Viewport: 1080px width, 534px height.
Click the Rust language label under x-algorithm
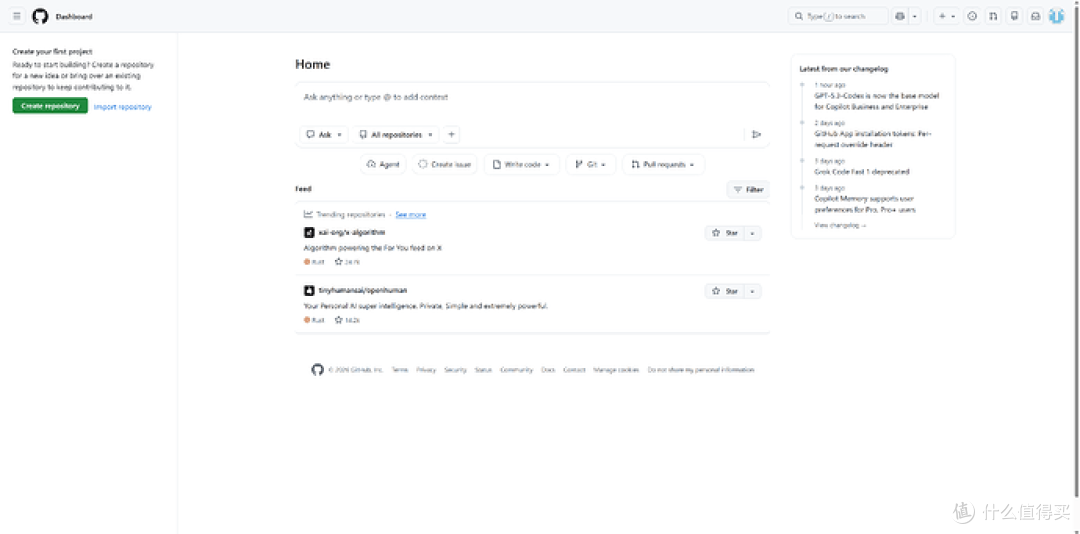tap(315, 262)
